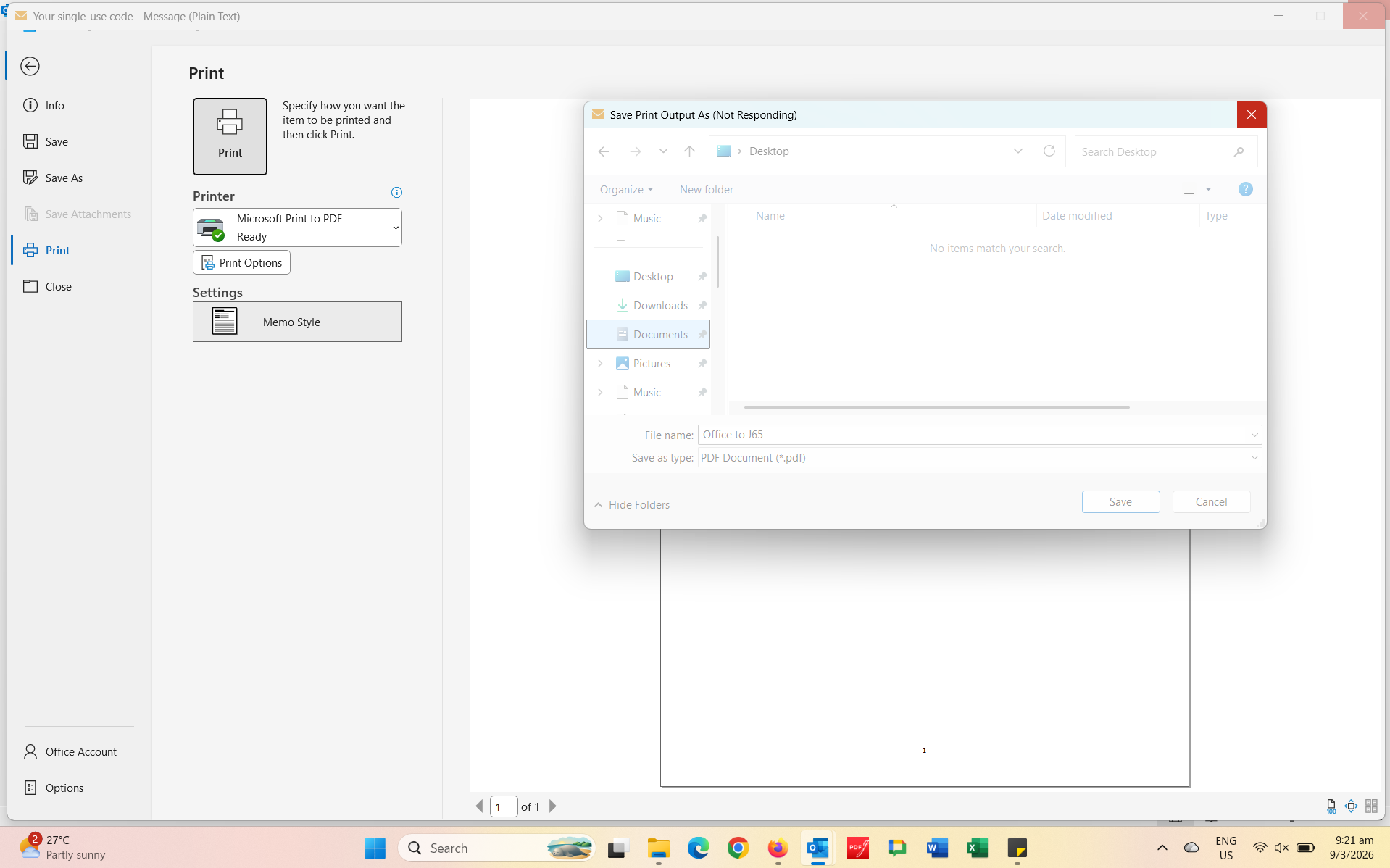The image size is (1390, 868).
Task: Refresh the Desktop folder listing
Action: (x=1049, y=151)
